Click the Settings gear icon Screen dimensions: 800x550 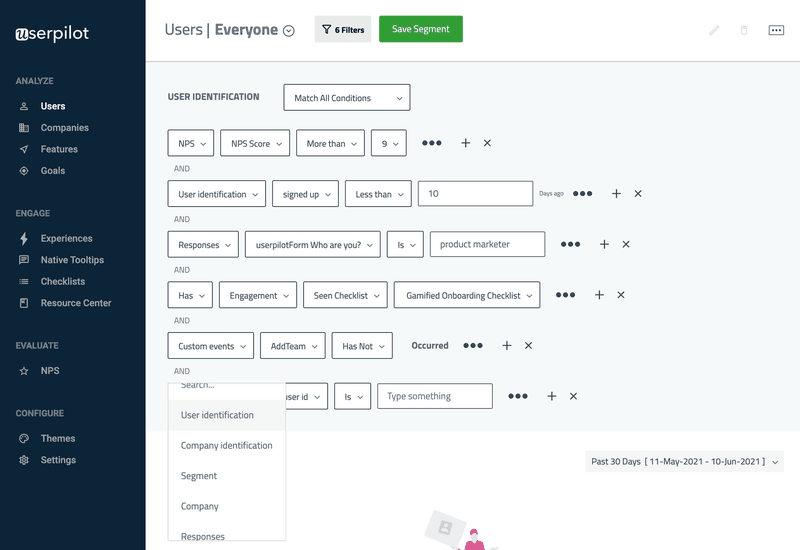coord(23,460)
